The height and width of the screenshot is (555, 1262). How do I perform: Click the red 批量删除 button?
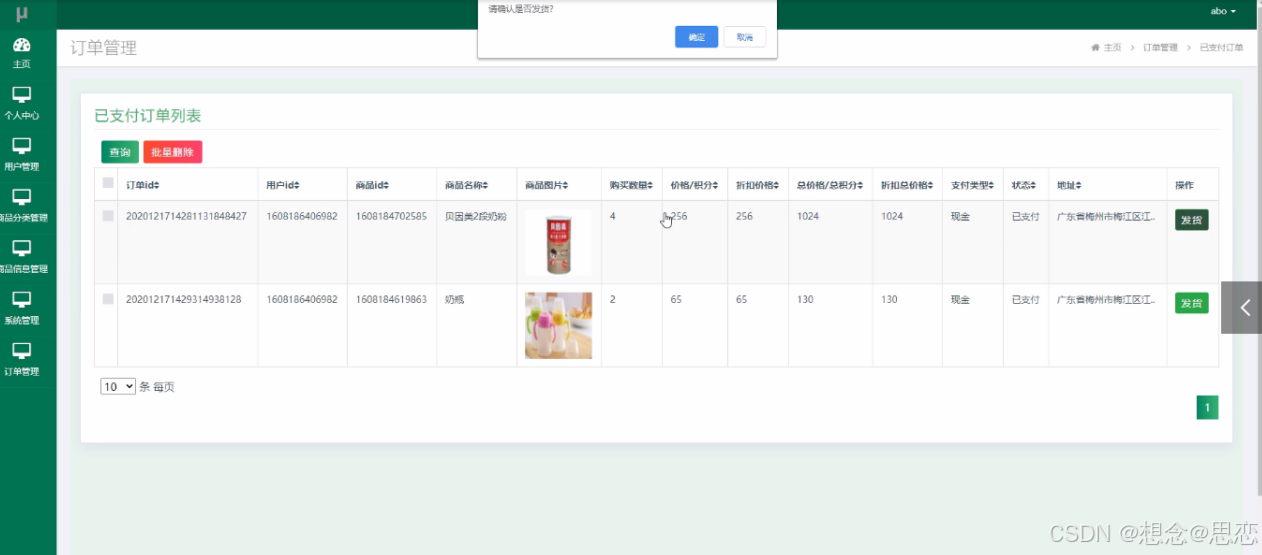click(173, 152)
